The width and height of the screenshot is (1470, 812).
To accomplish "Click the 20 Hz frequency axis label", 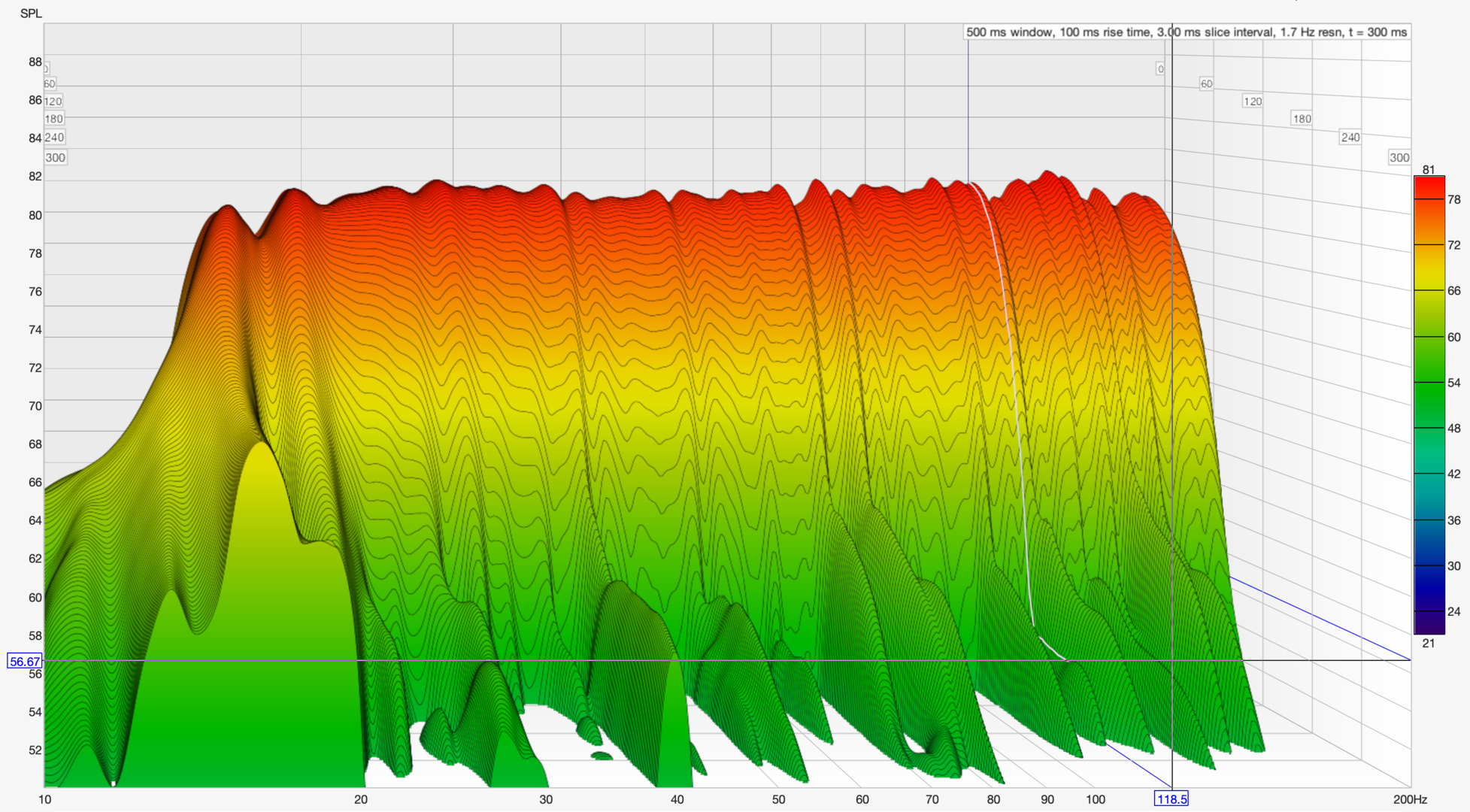I will click(360, 799).
